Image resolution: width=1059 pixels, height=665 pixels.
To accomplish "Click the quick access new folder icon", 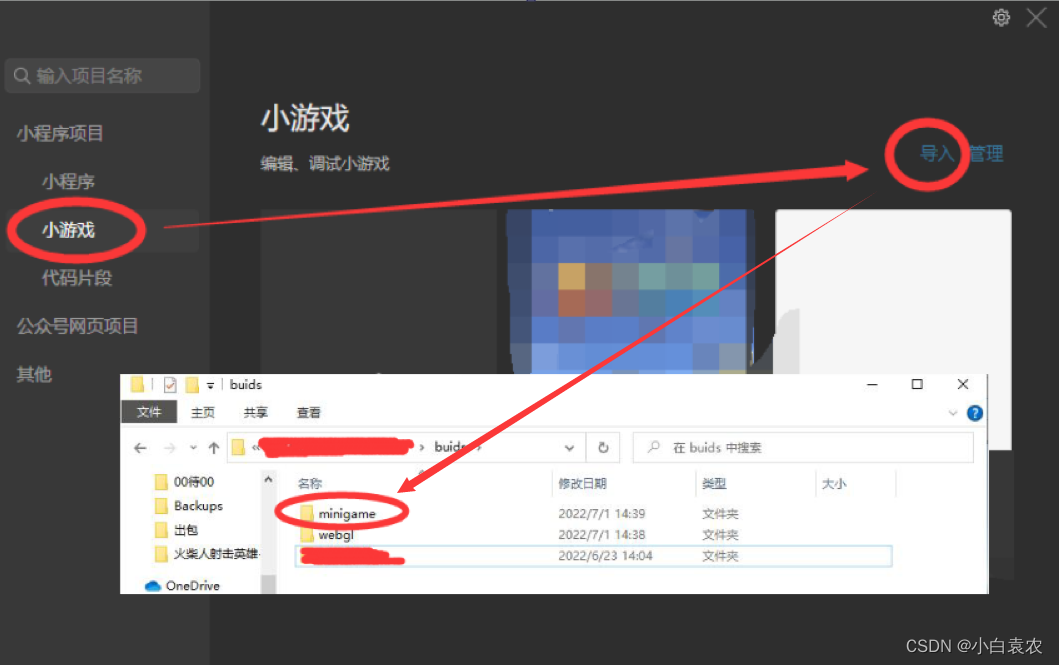I will [192, 385].
